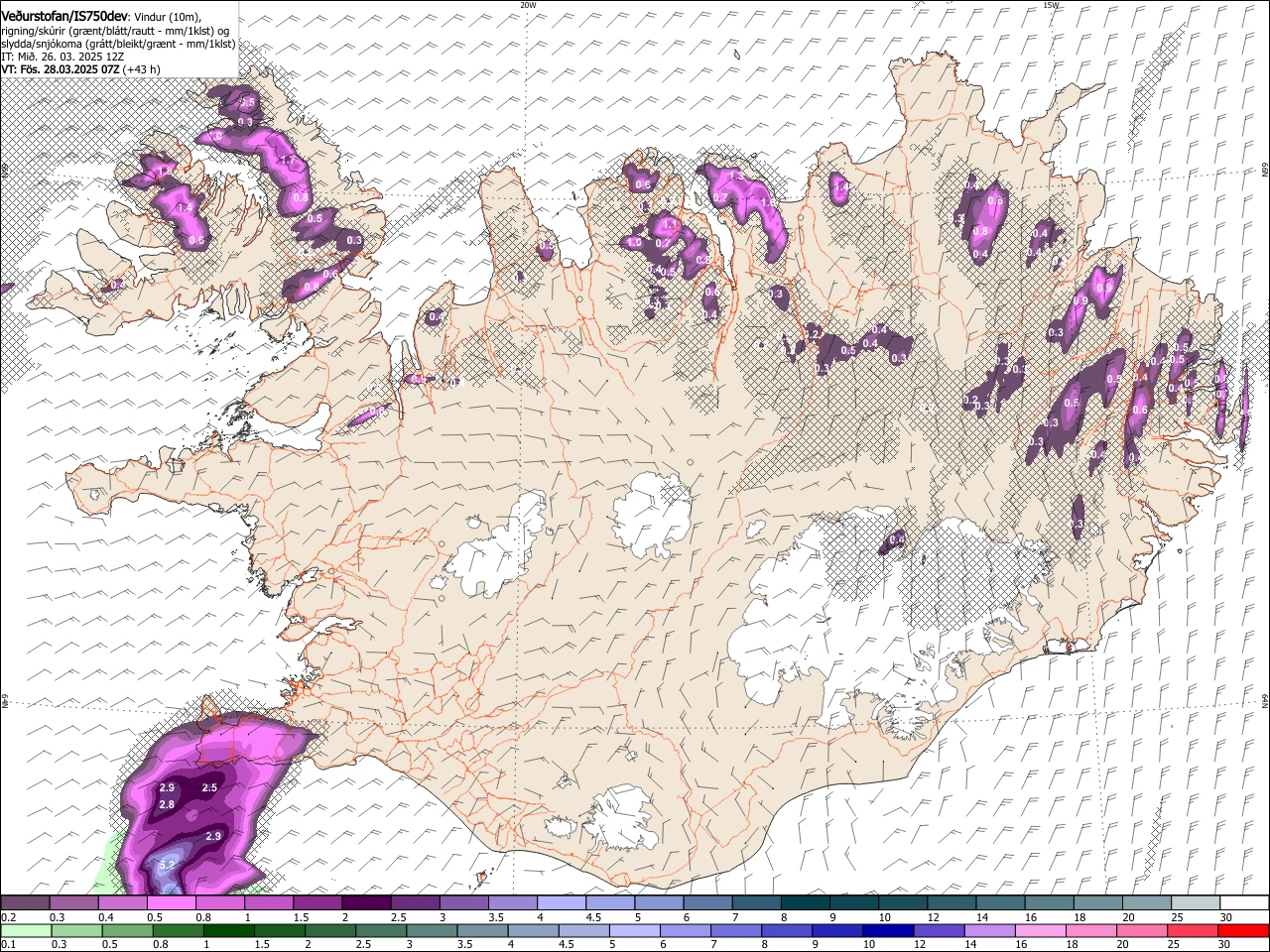This screenshot has width=1270, height=952.
Task: Pick the light green 0.1–0.3 rain scale swatch
Action: coord(26,931)
